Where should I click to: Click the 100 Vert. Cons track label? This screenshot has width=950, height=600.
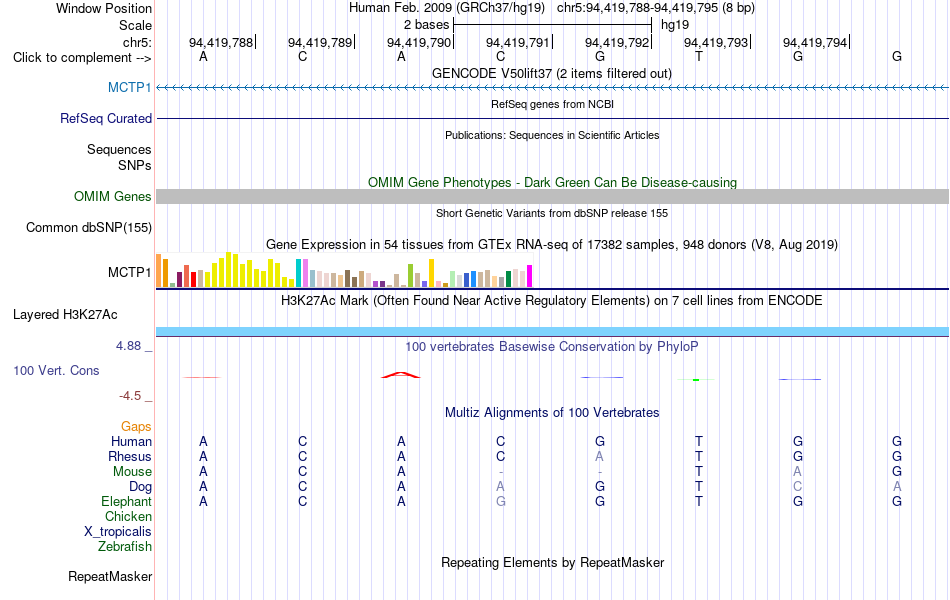56,370
